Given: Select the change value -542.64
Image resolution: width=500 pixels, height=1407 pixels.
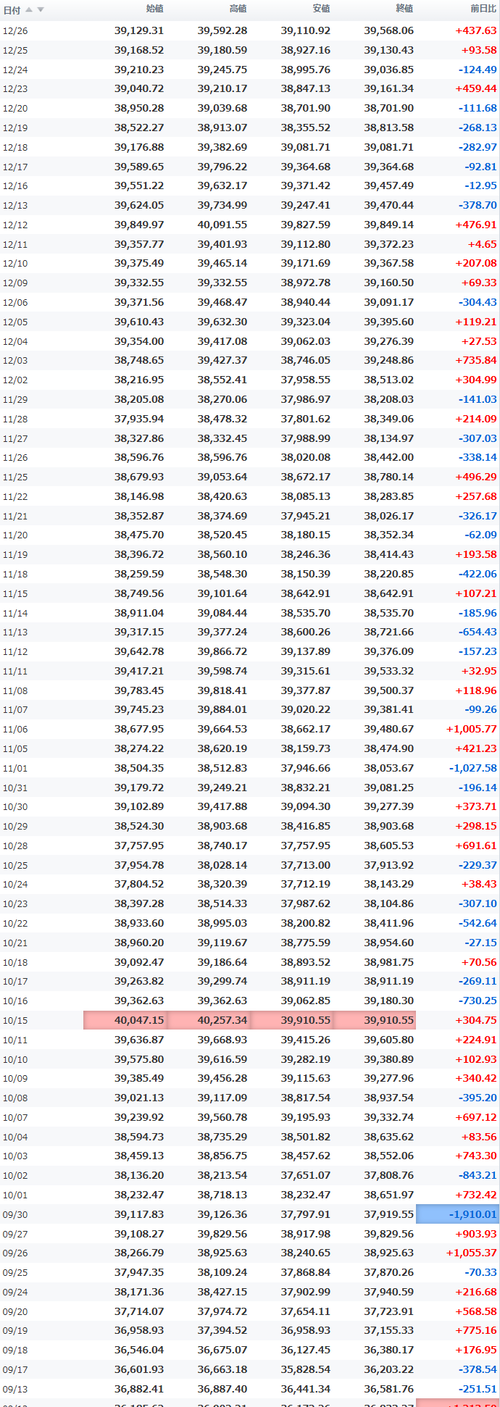Looking at the screenshot, I should tap(477, 924).
